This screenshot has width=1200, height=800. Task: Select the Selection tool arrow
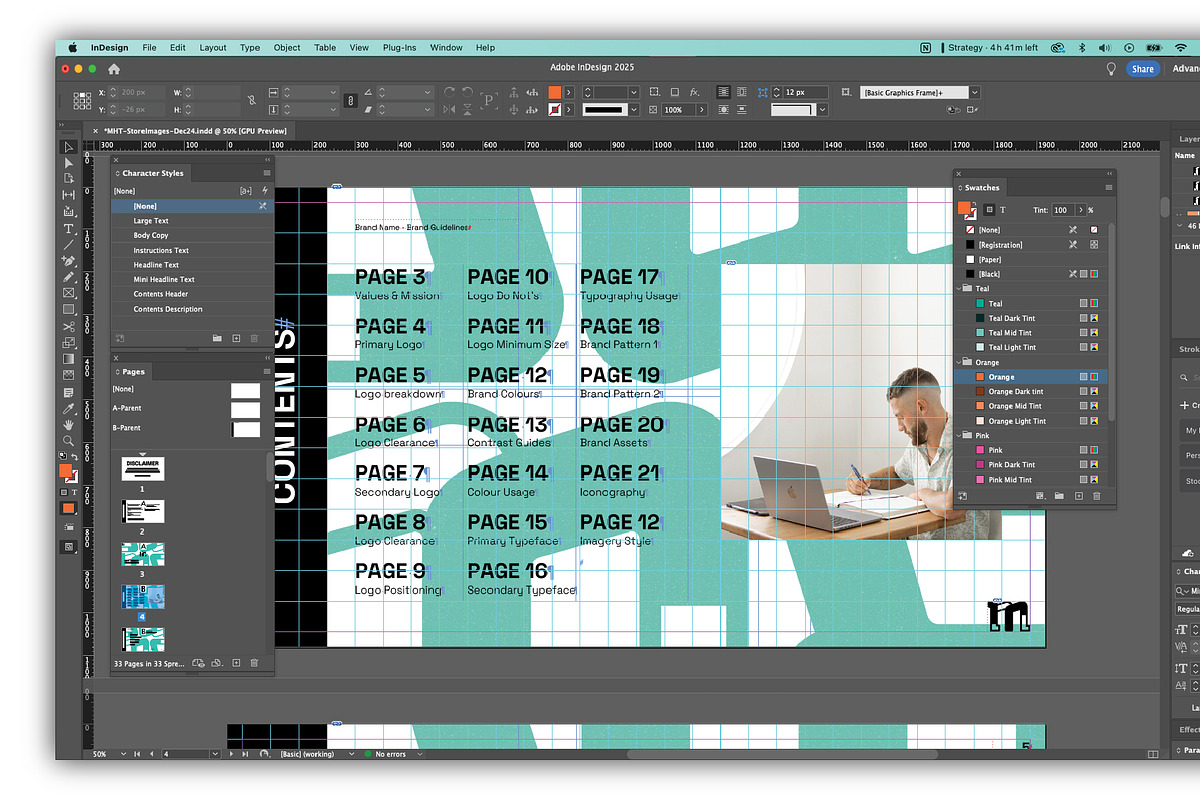(x=68, y=147)
